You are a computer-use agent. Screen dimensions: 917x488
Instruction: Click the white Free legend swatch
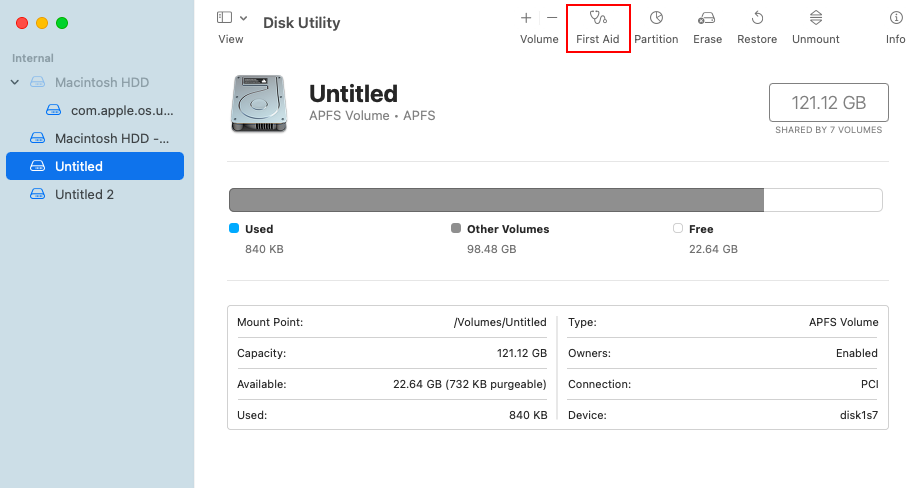(x=678, y=228)
